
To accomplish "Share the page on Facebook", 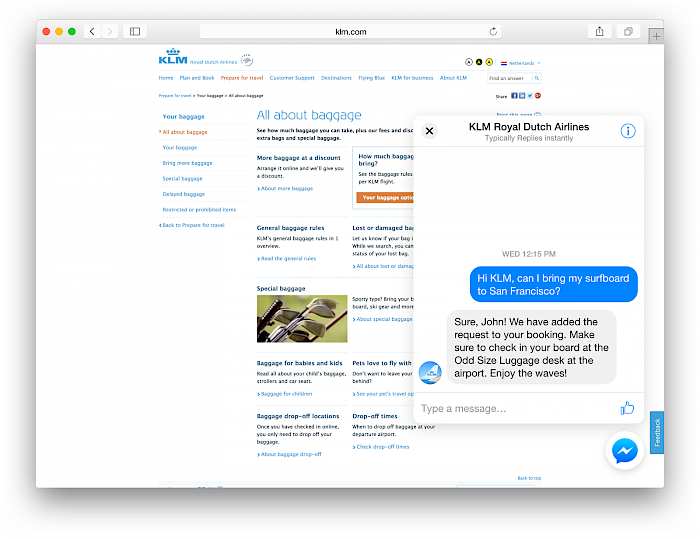I will tap(514, 96).
